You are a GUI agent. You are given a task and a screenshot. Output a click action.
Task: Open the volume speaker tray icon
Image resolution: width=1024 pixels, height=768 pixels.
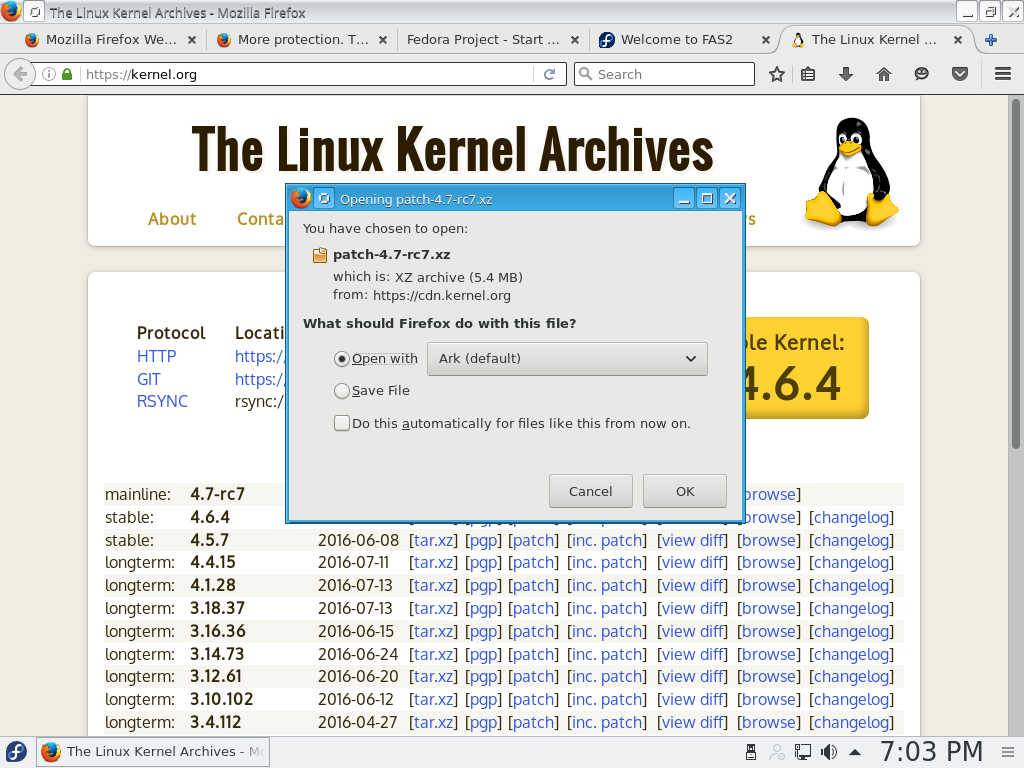[829, 752]
